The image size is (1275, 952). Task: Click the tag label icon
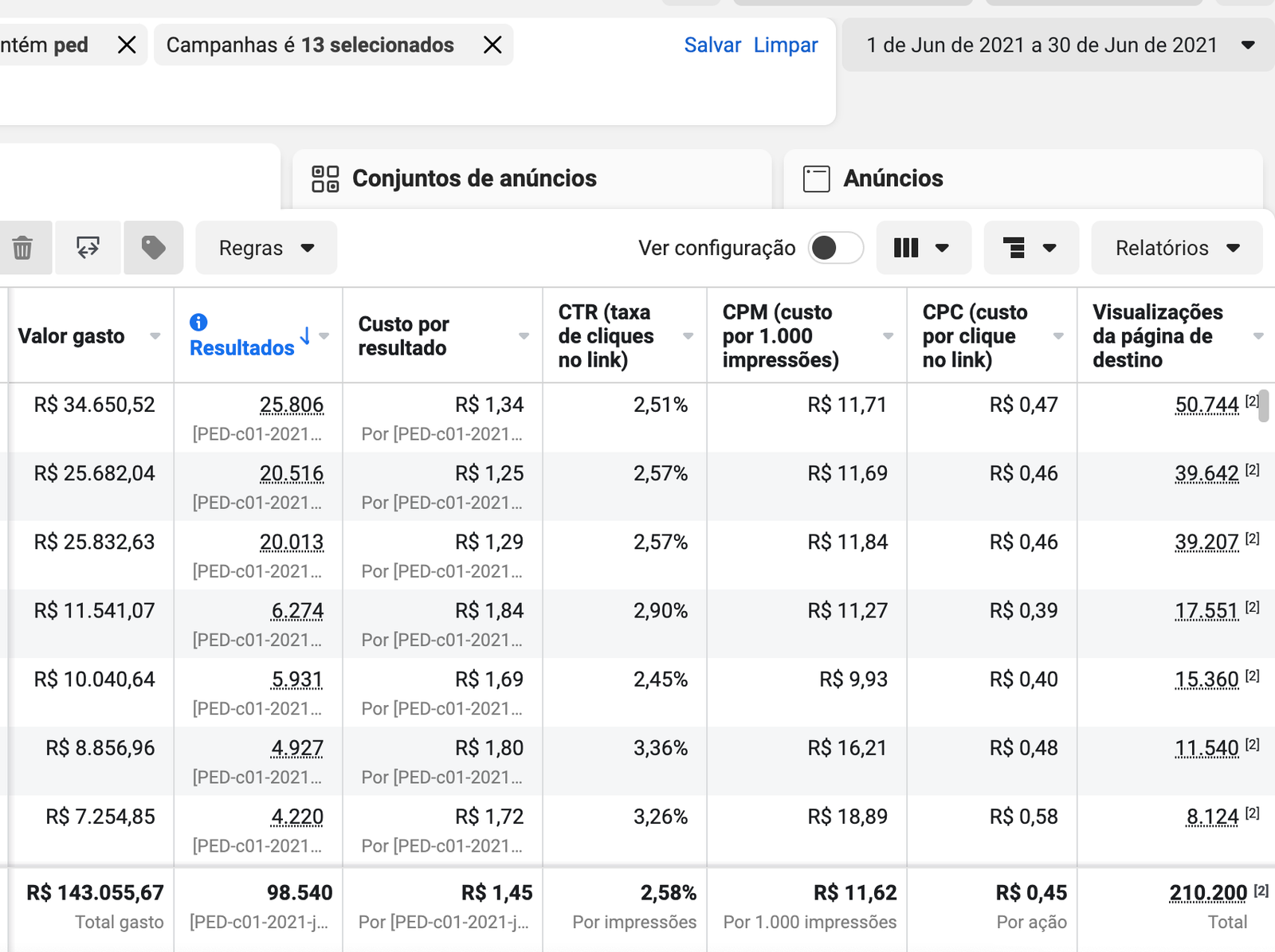point(153,248)
